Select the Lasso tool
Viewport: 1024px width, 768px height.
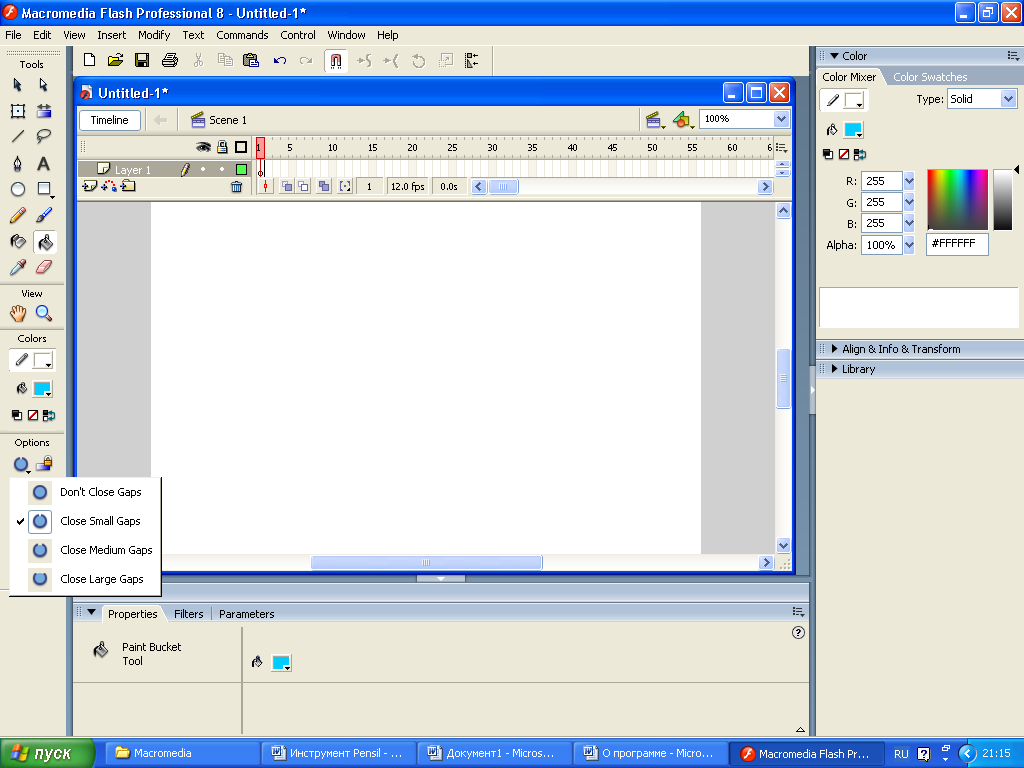[x=44, y=136]
